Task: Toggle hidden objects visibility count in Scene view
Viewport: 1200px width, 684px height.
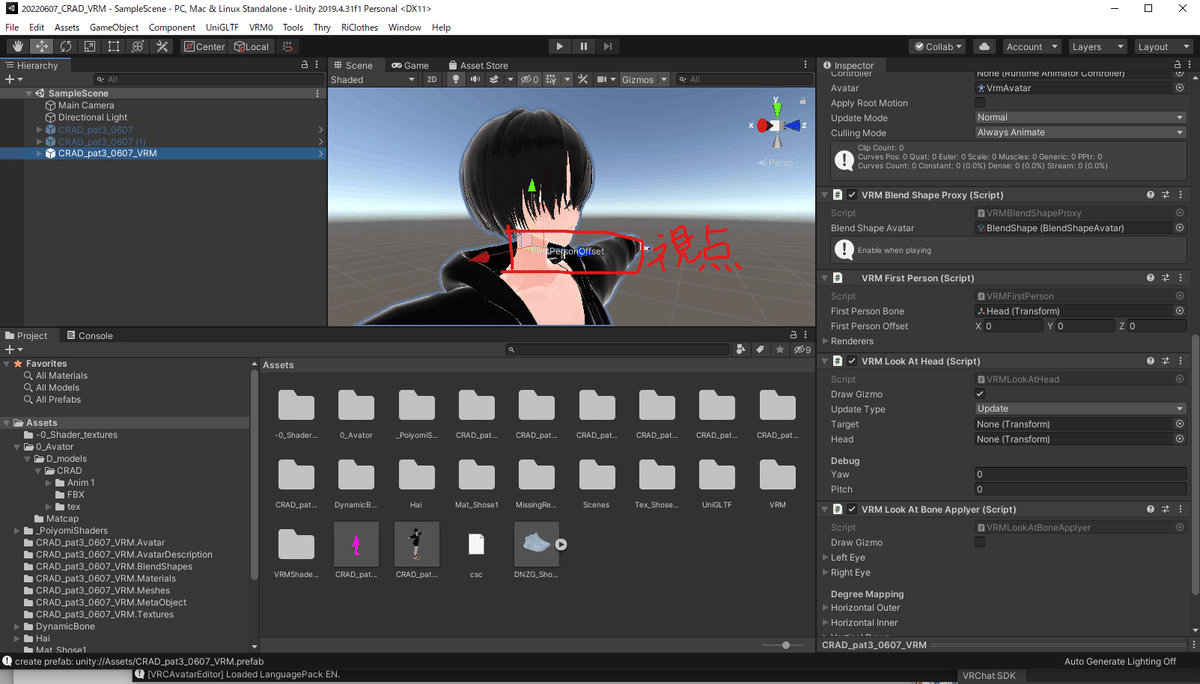Action: 529,80
